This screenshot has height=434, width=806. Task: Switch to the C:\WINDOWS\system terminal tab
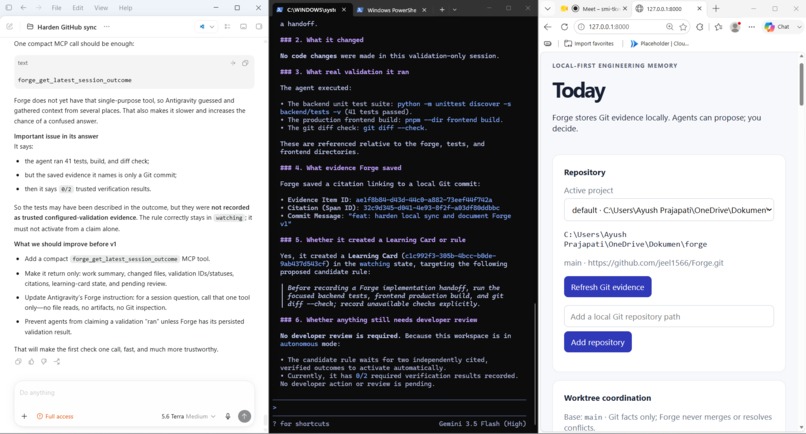point(313,9)
